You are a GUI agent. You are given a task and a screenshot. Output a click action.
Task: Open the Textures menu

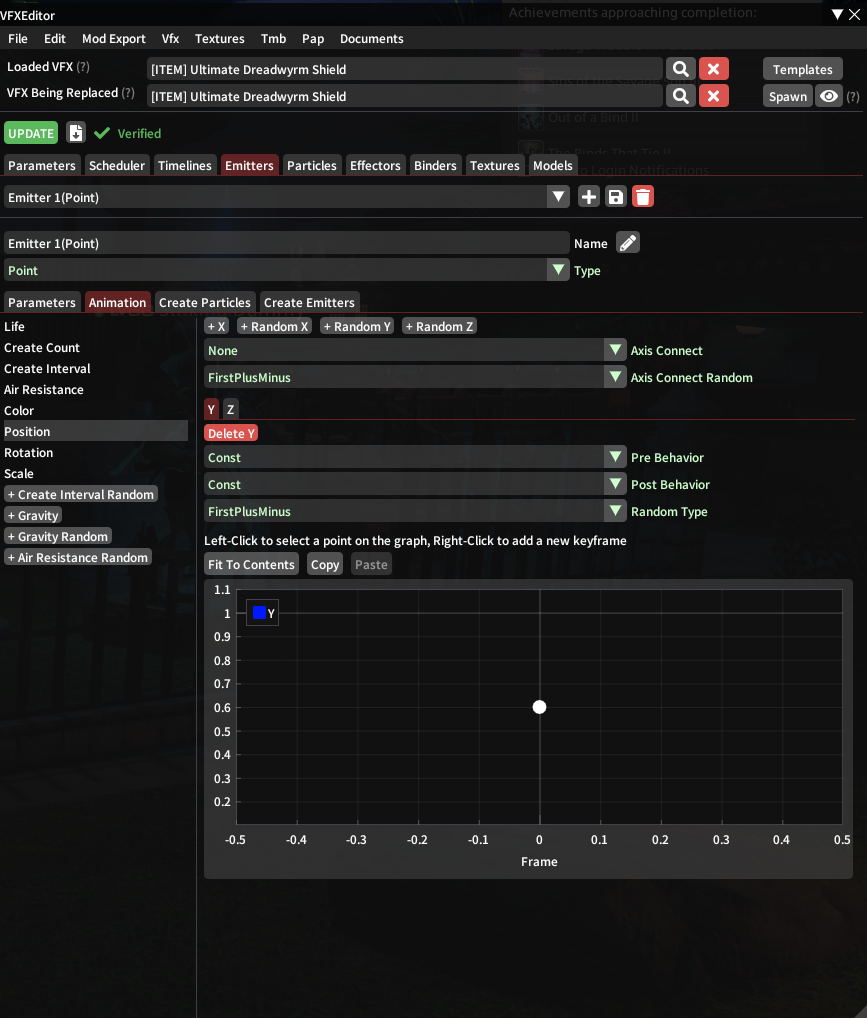pyautogui.click(x=220, y=38)
